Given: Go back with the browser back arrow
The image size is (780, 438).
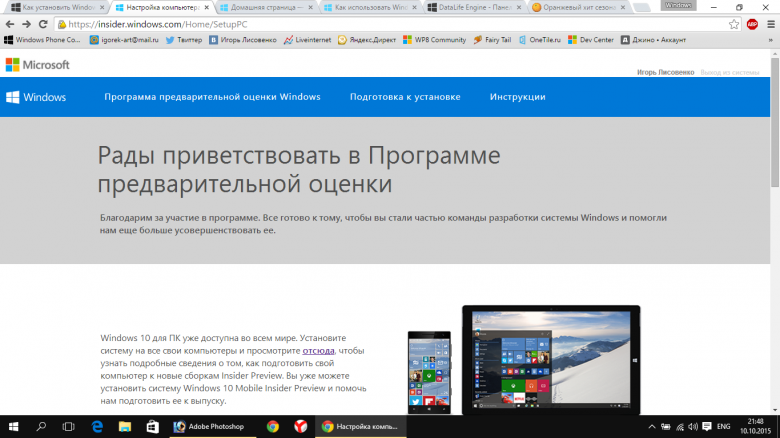Looking at the screenshot, I should point(9,24).
